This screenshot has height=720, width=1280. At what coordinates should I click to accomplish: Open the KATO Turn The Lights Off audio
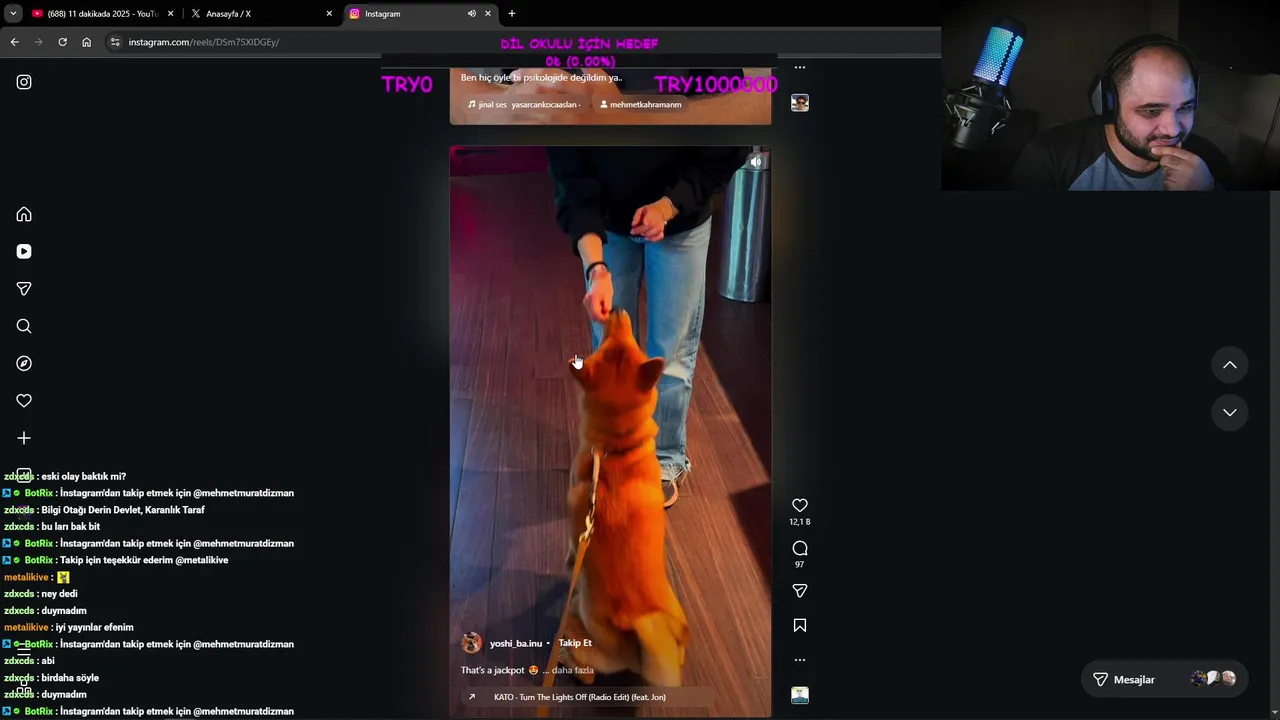click(580, 697)
